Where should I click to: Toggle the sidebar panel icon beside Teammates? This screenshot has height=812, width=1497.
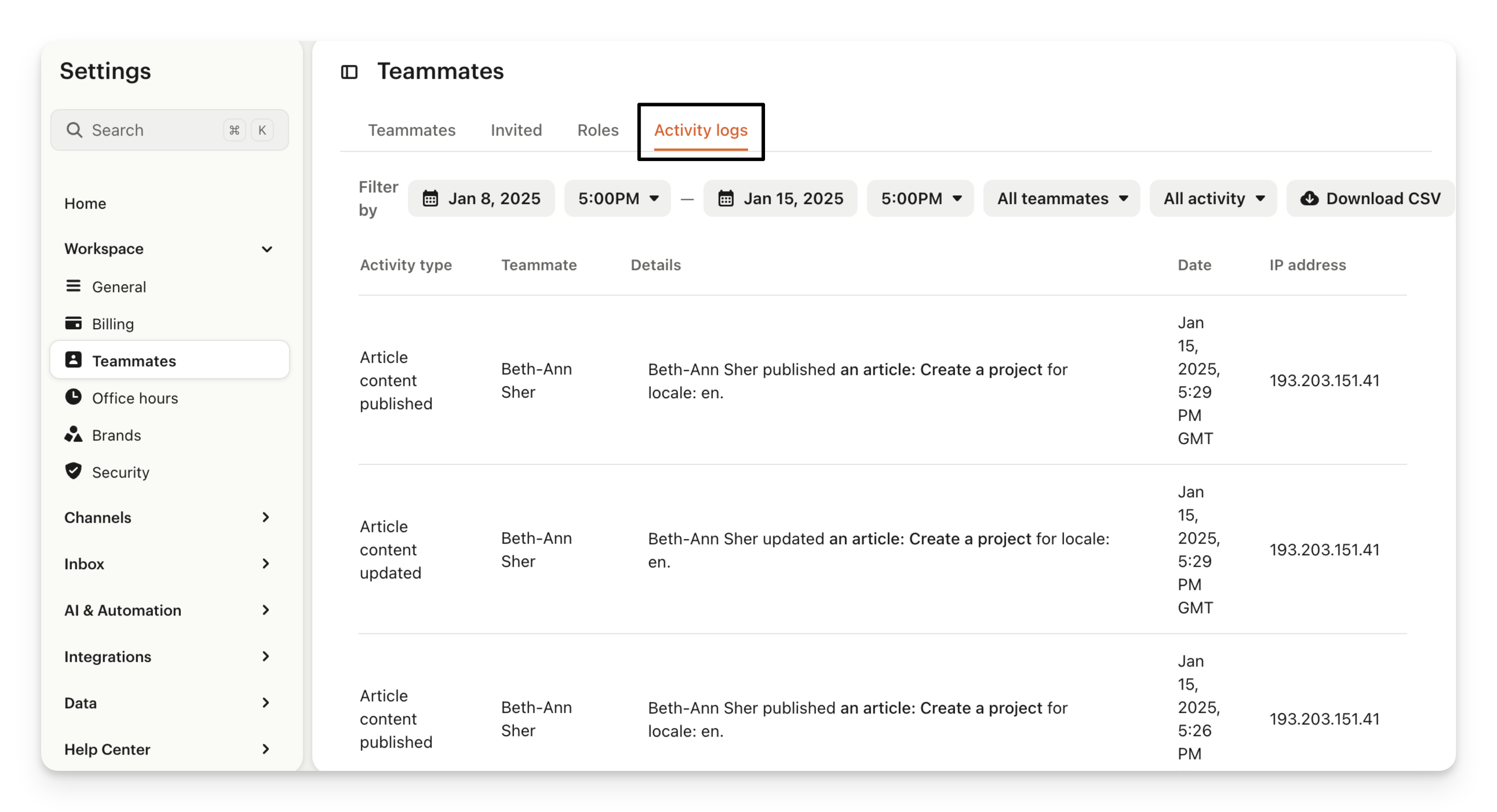coord(349,72)
